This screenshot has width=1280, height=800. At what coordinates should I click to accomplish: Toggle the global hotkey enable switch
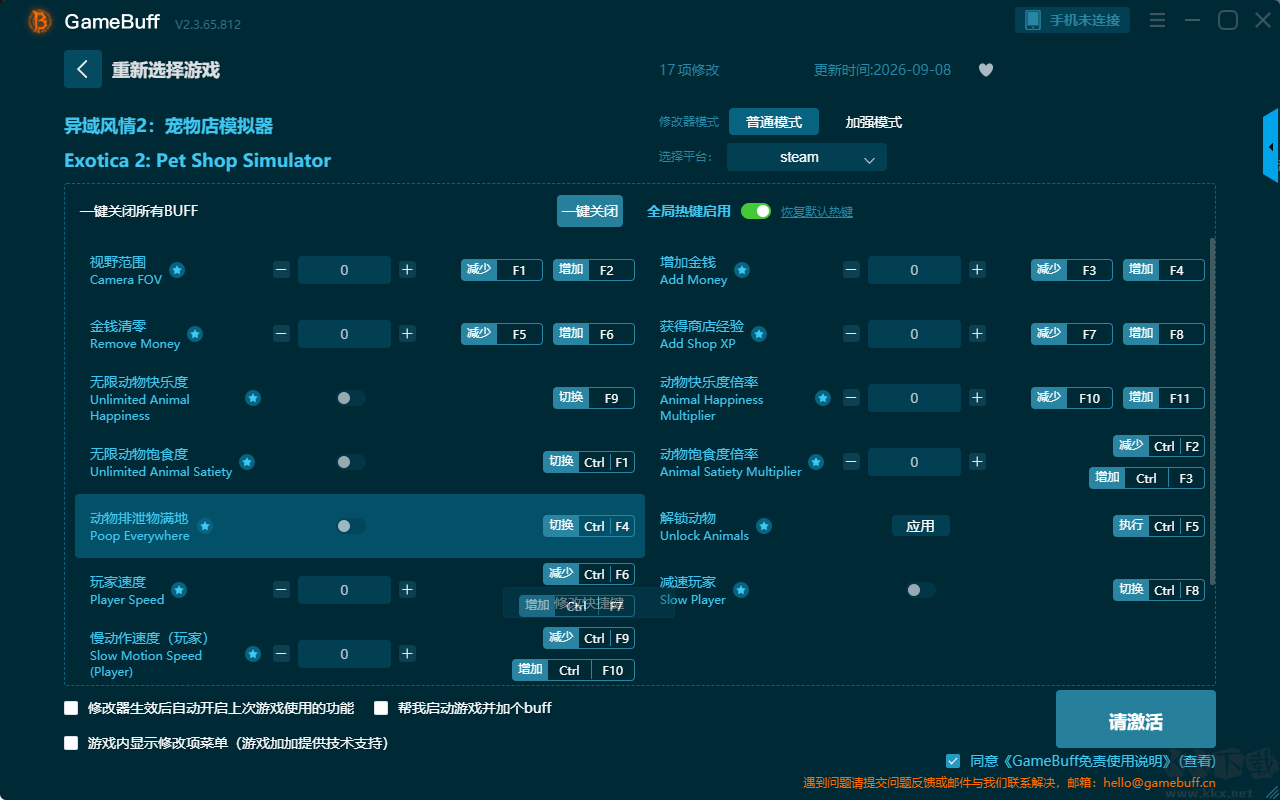[756, 211]
